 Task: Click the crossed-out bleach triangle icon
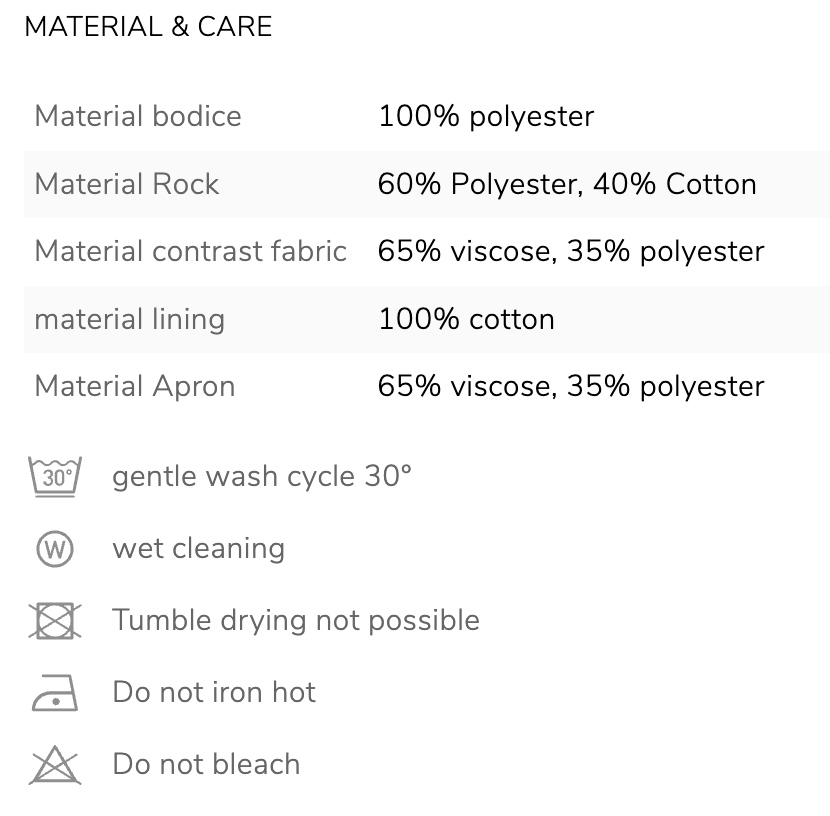click(x=55, y=765)
